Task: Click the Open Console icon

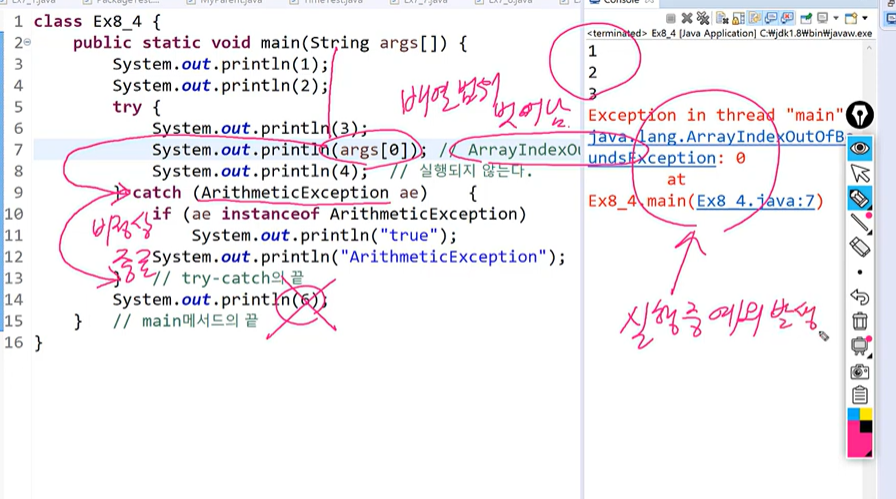Action: (x=851, y=18)
